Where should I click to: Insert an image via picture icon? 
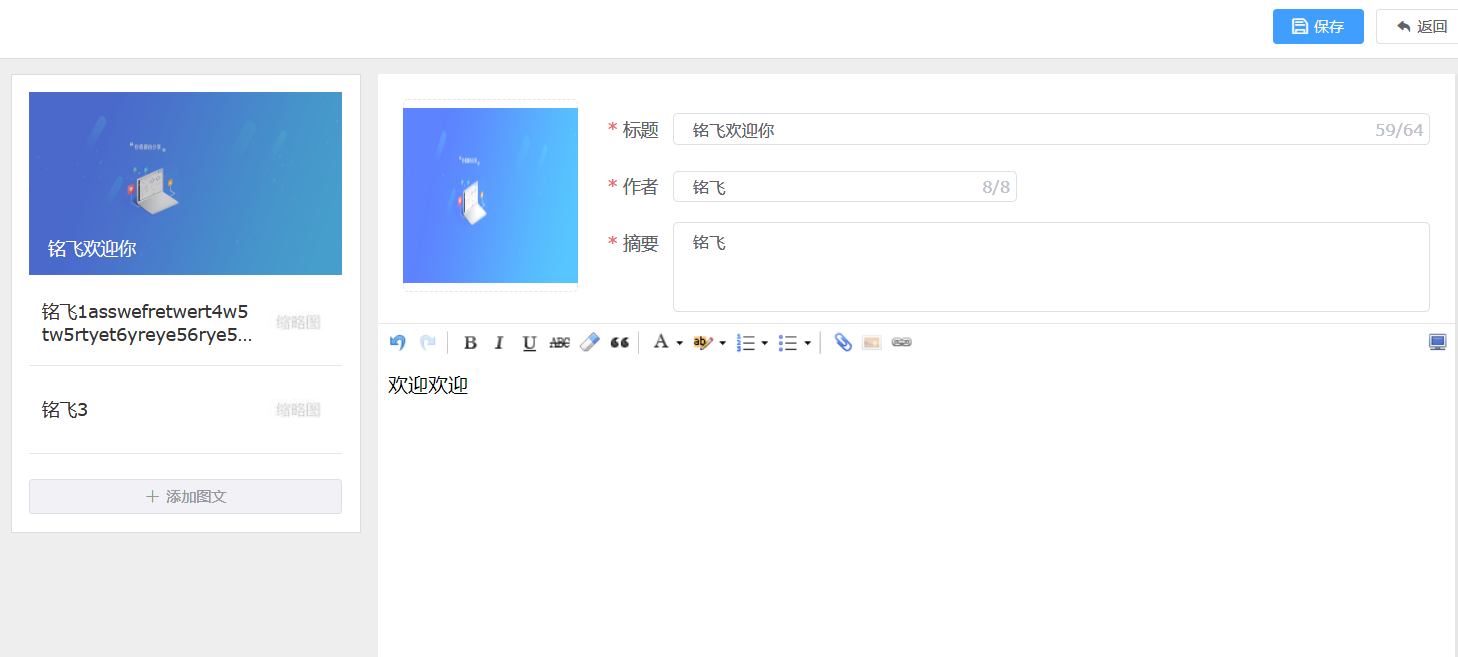click(x=872, y=343)
